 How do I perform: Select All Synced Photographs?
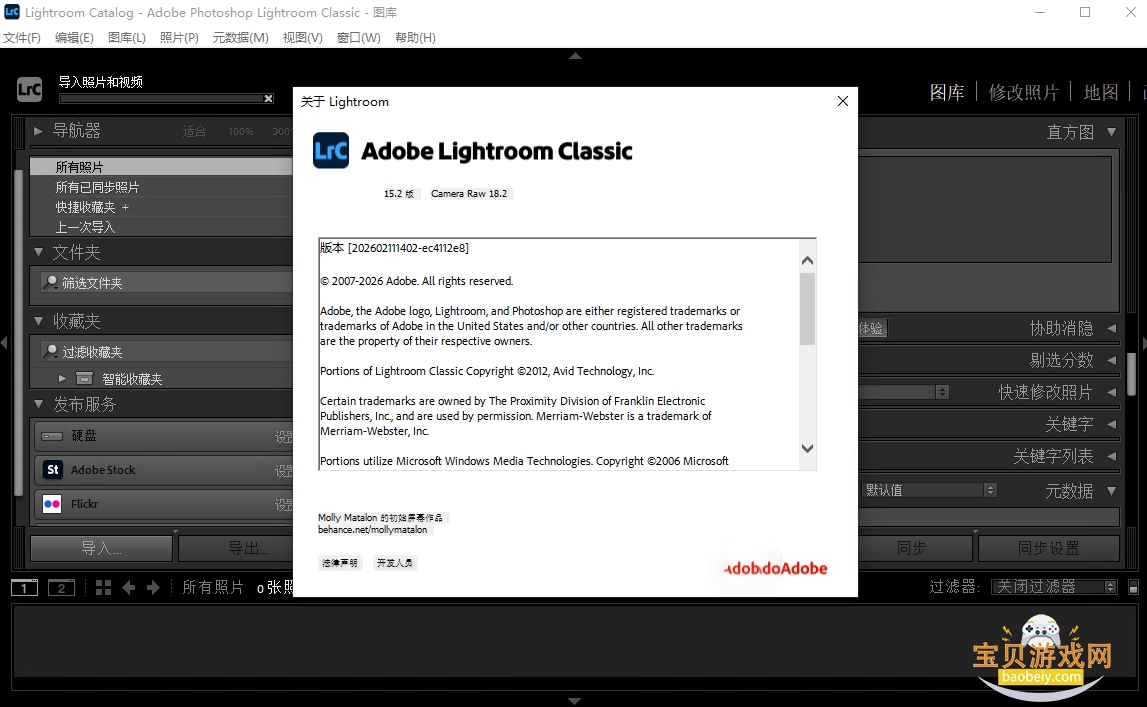coord(162,187)
